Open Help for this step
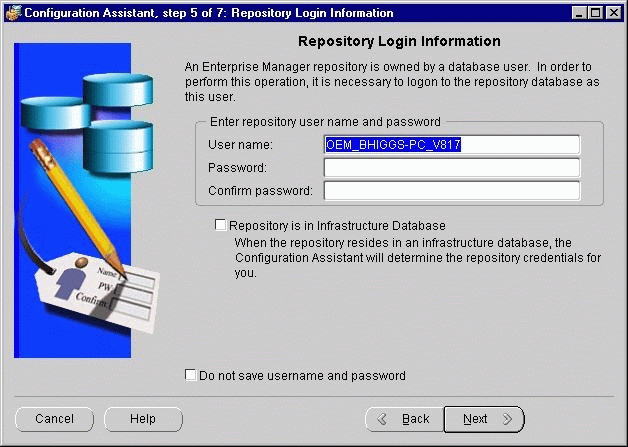Screen dimensions: 628x447 coord(143,419)
